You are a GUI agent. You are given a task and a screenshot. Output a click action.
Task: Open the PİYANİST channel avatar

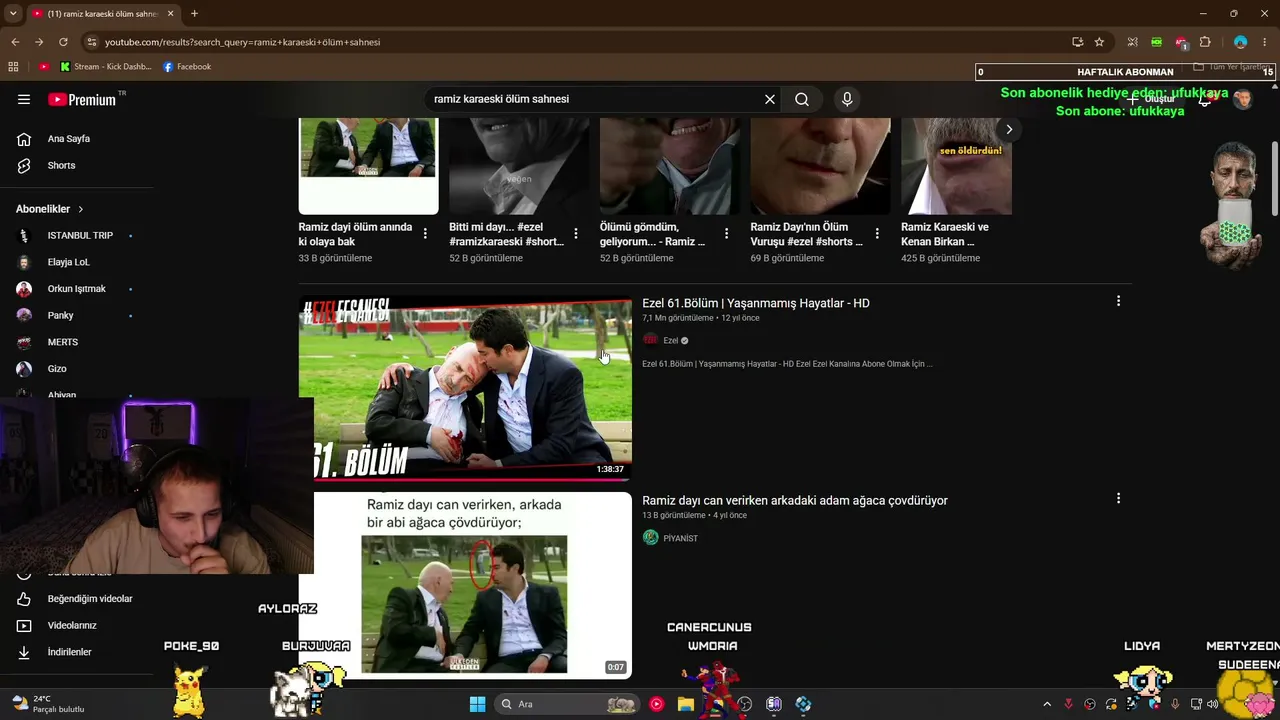click(651, 538)
